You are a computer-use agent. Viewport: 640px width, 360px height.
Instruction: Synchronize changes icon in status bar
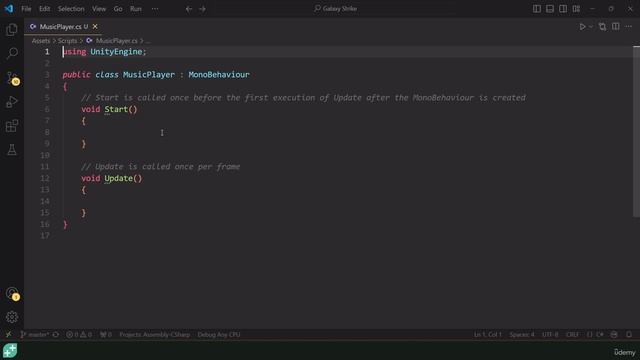56,334
